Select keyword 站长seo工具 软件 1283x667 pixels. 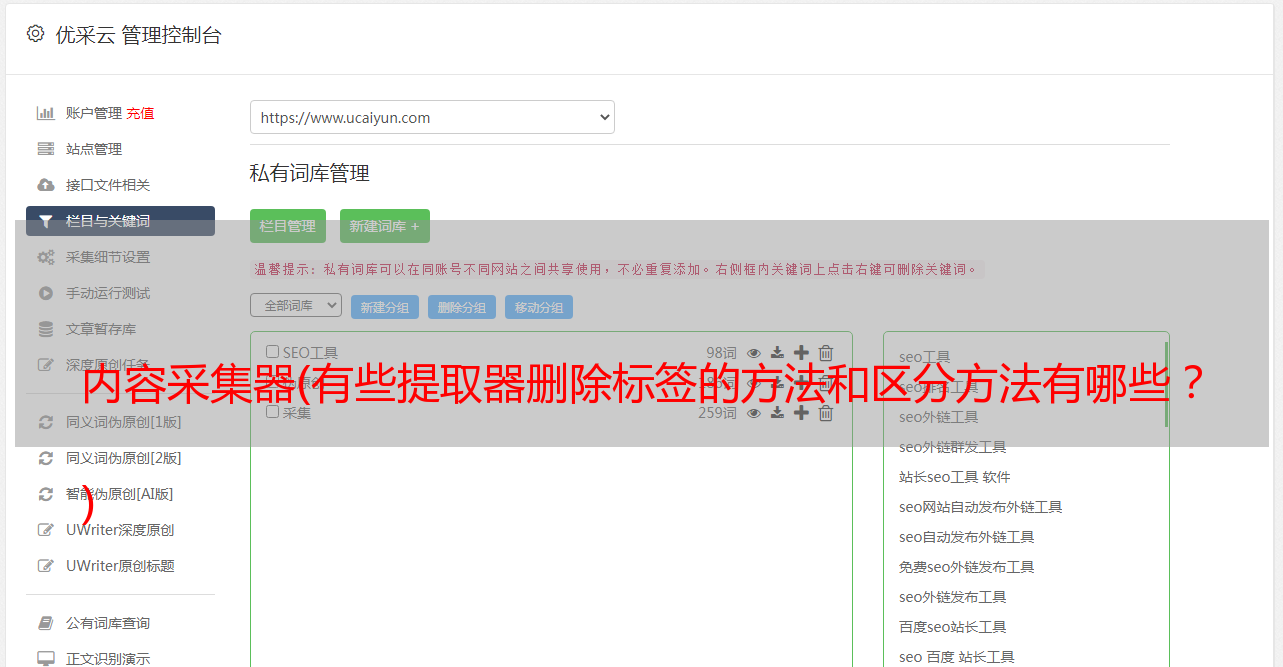coord(954,477)
